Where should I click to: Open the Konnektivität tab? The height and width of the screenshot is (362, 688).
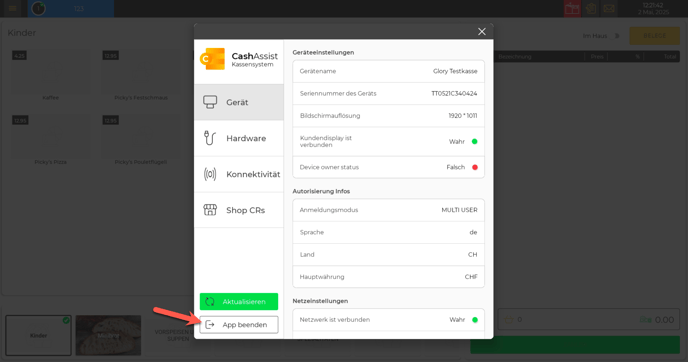point(239,174)
